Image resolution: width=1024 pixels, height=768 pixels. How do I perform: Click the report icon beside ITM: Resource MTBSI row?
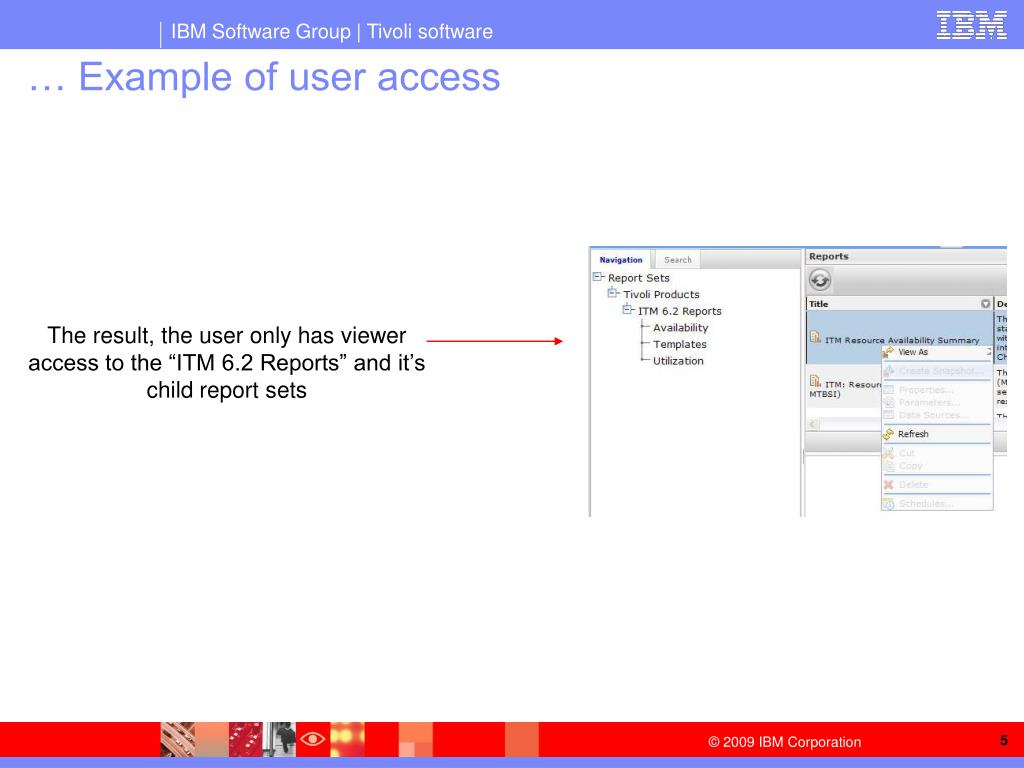point(815,381)
